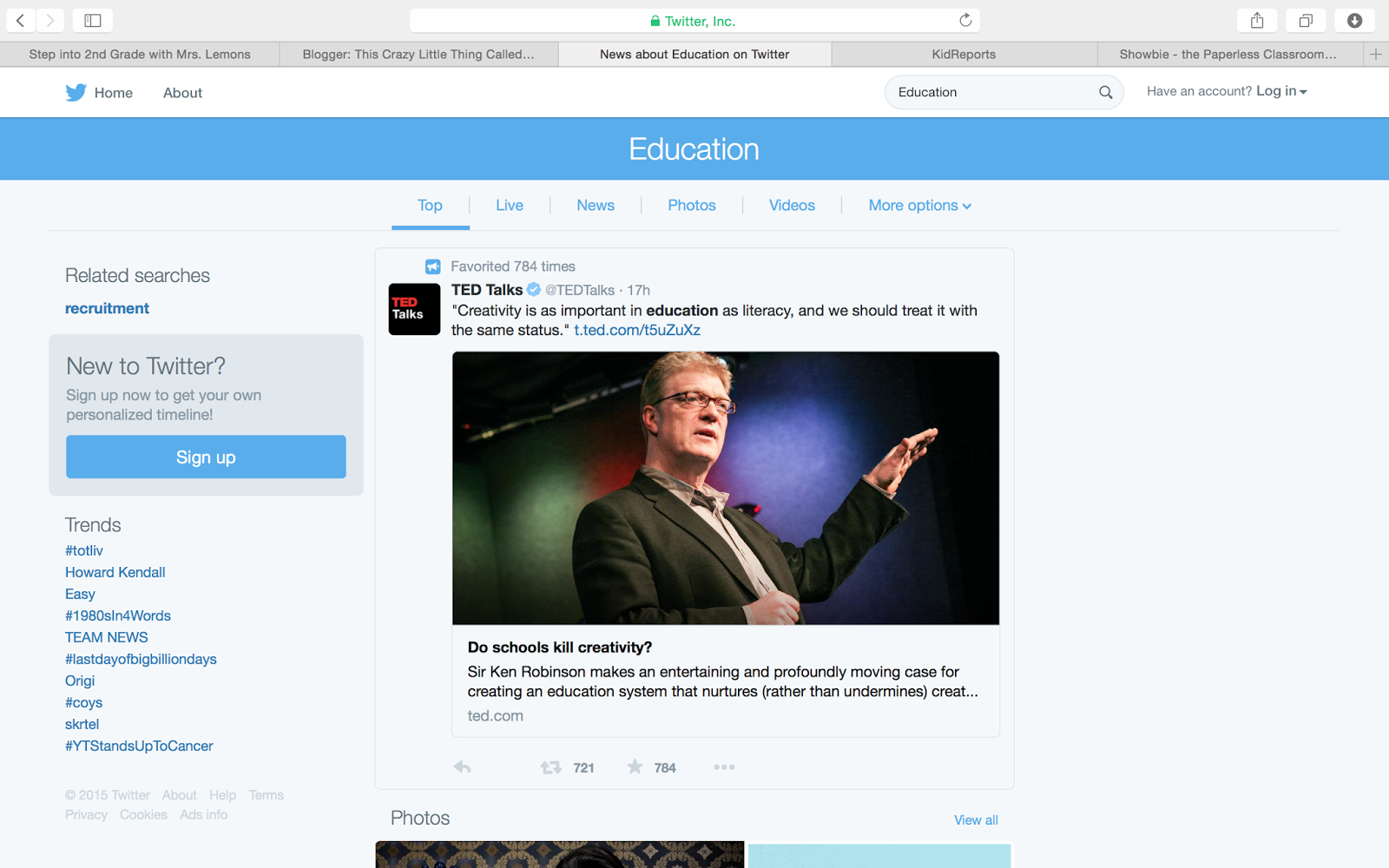1389x868 pixels.
Task: Open trend Origi
Action: [80, 681]
